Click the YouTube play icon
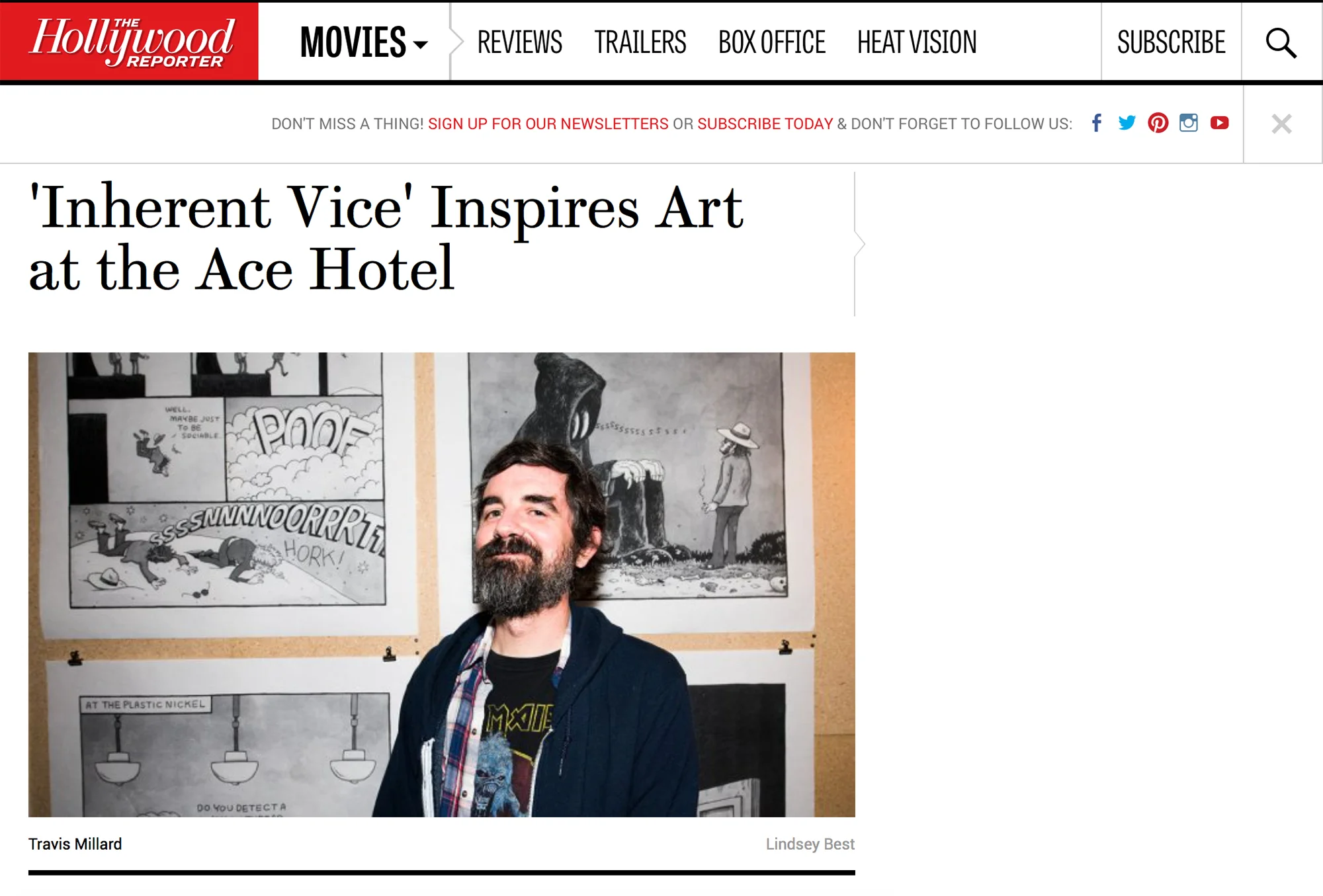The image size is (1323, 896). pyautogui.click(x=1220, y=123)
